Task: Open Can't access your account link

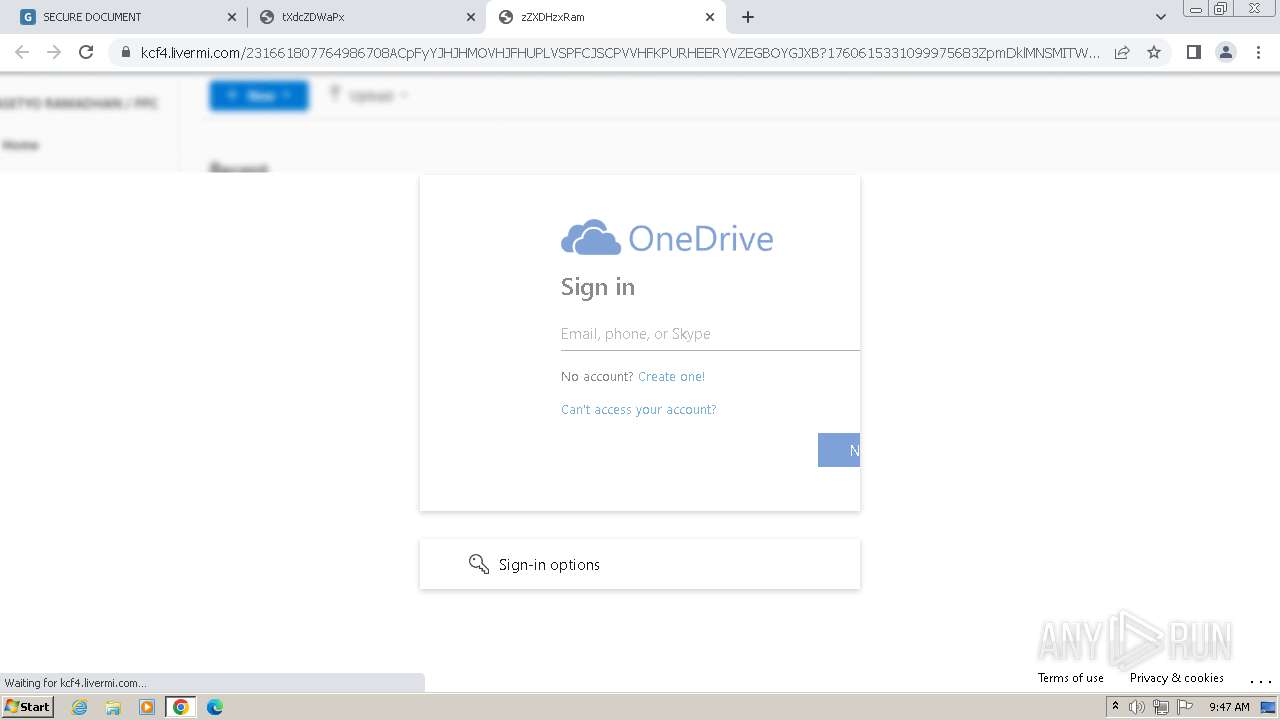Action: [638, 410]
